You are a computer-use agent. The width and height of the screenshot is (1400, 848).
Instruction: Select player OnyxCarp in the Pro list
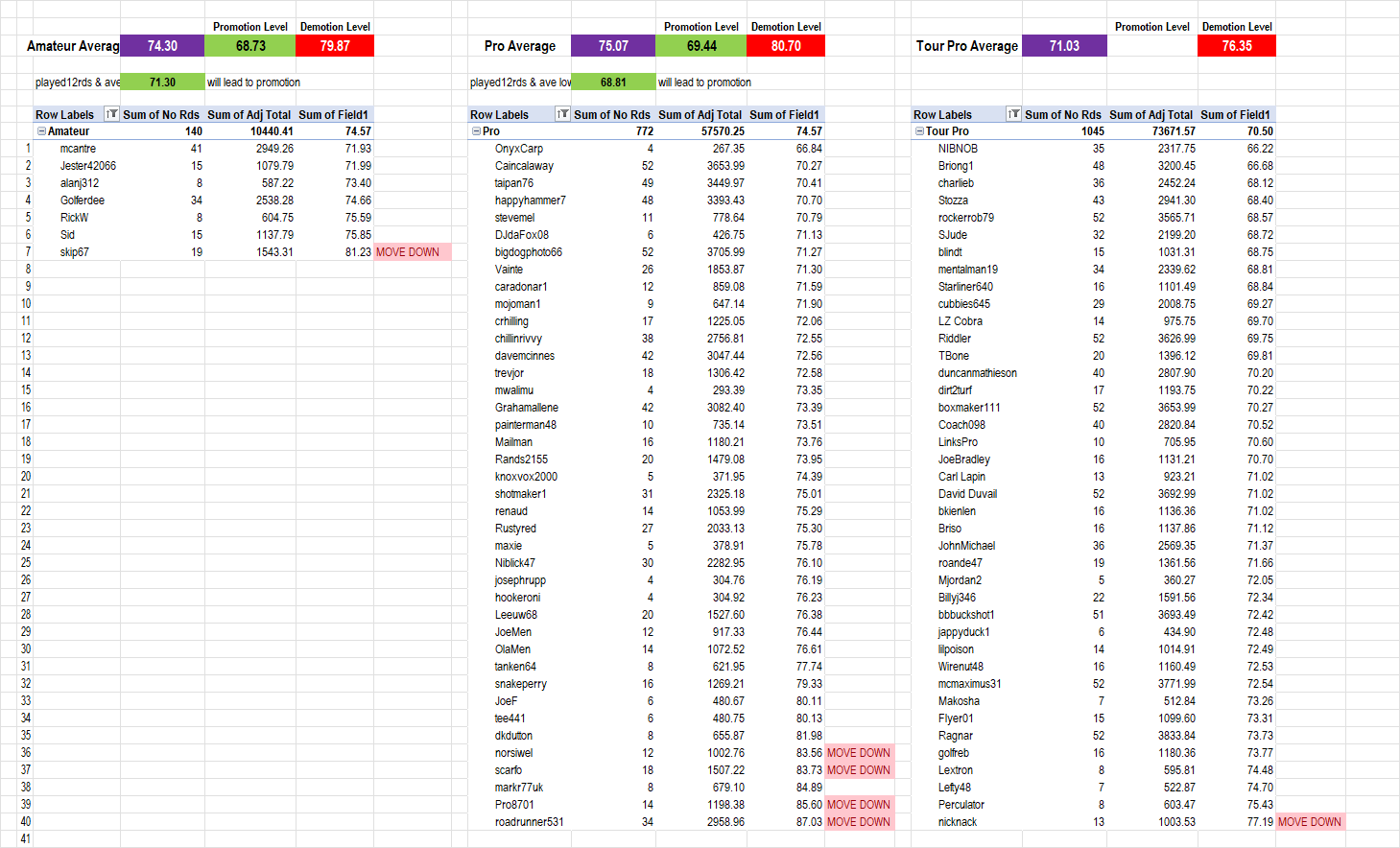(519, 149)
